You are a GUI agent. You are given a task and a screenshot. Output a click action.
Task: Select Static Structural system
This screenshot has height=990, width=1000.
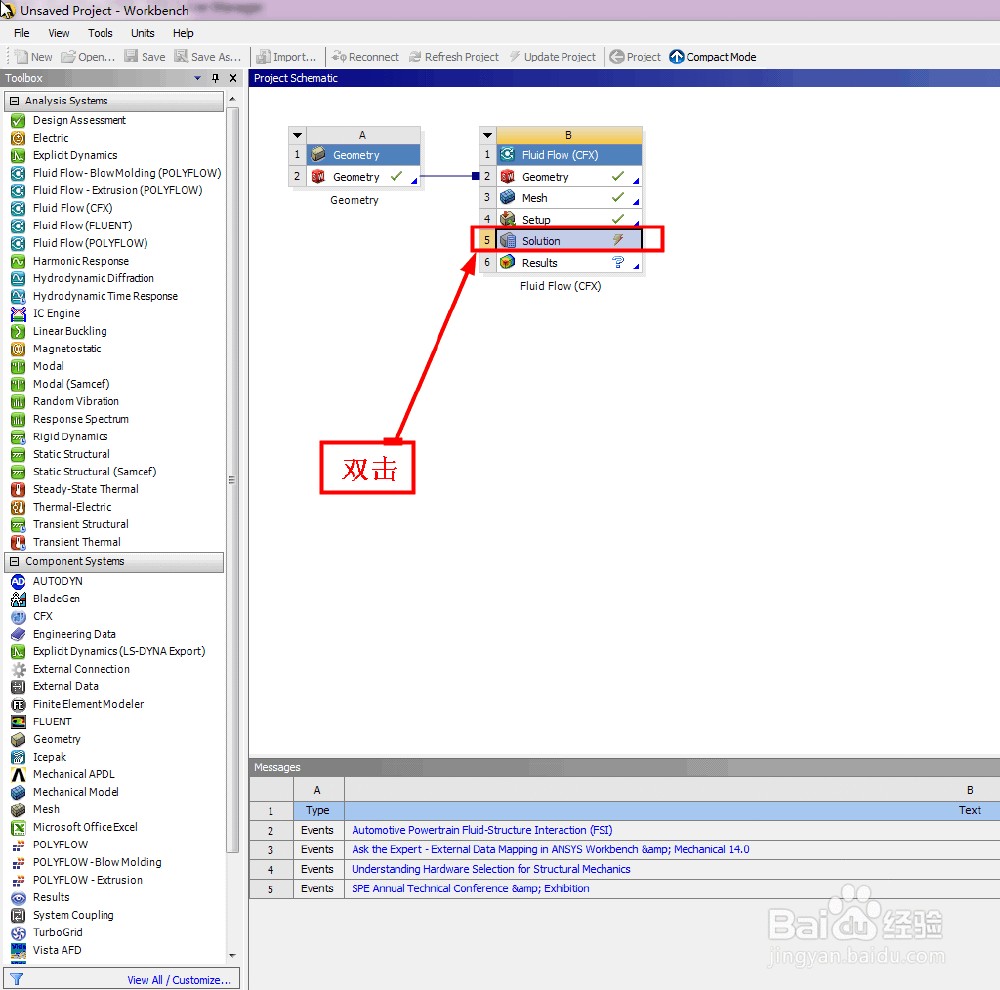tap(71, 454)
